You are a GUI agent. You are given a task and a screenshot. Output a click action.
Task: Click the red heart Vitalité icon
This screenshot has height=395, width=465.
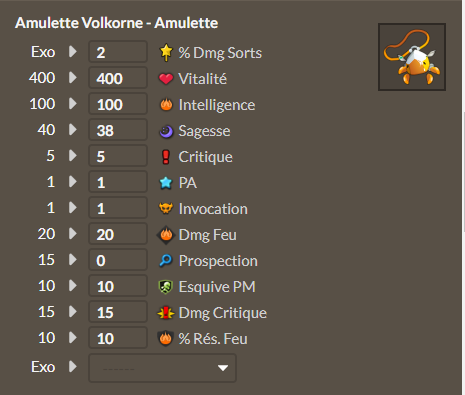click(166, 79)
